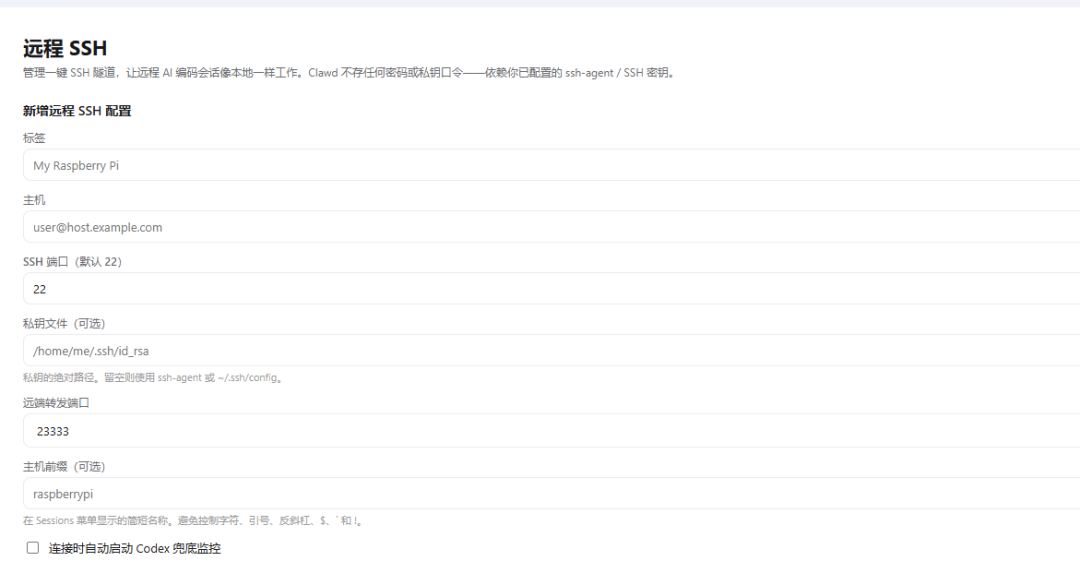Click the SSH 端口（默认 22）label
This screenshot has height=585, width=1080.
point(72,262)
